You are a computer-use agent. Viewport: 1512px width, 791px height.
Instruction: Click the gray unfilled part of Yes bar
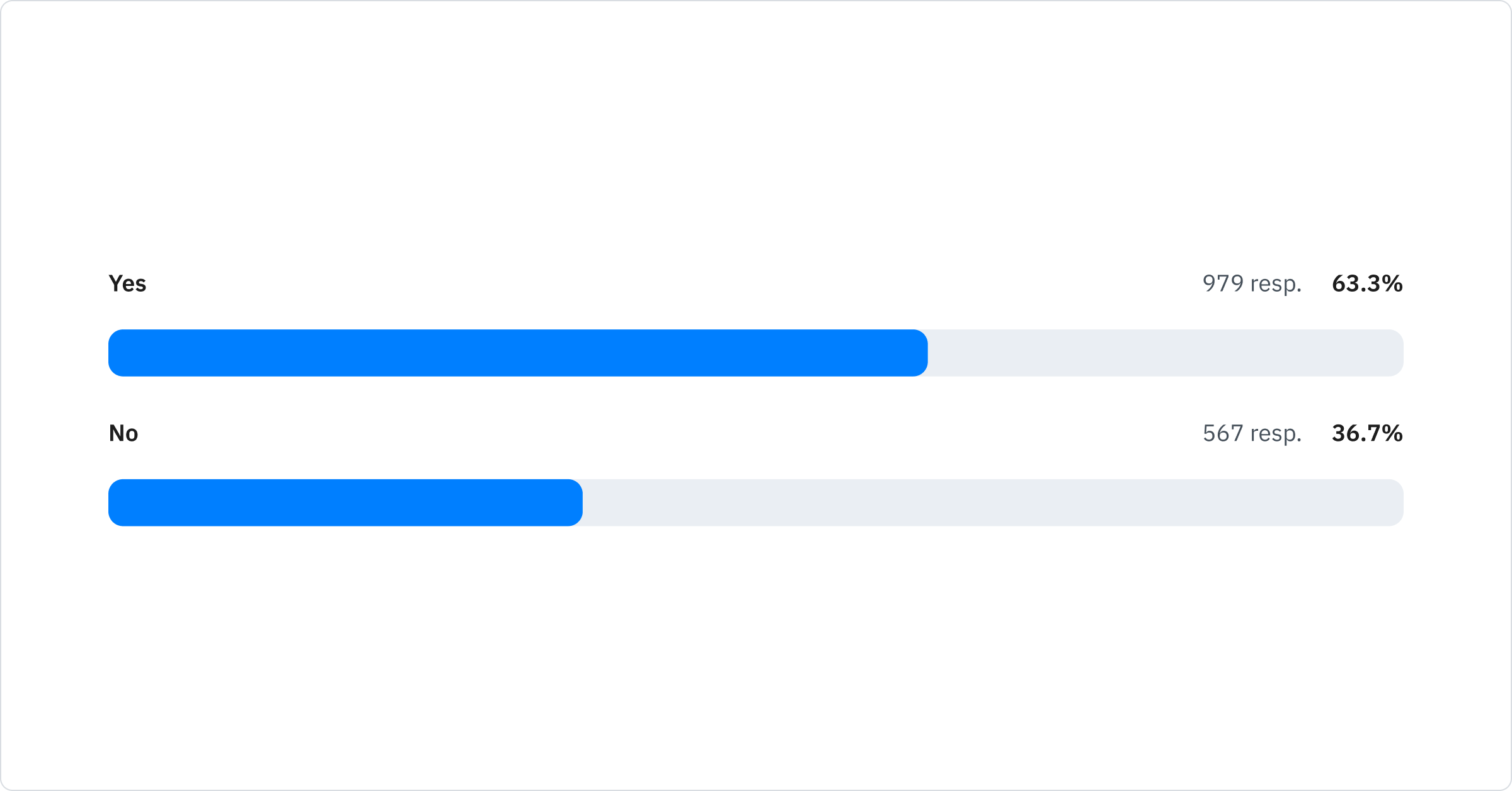[x=1165, y=353]
